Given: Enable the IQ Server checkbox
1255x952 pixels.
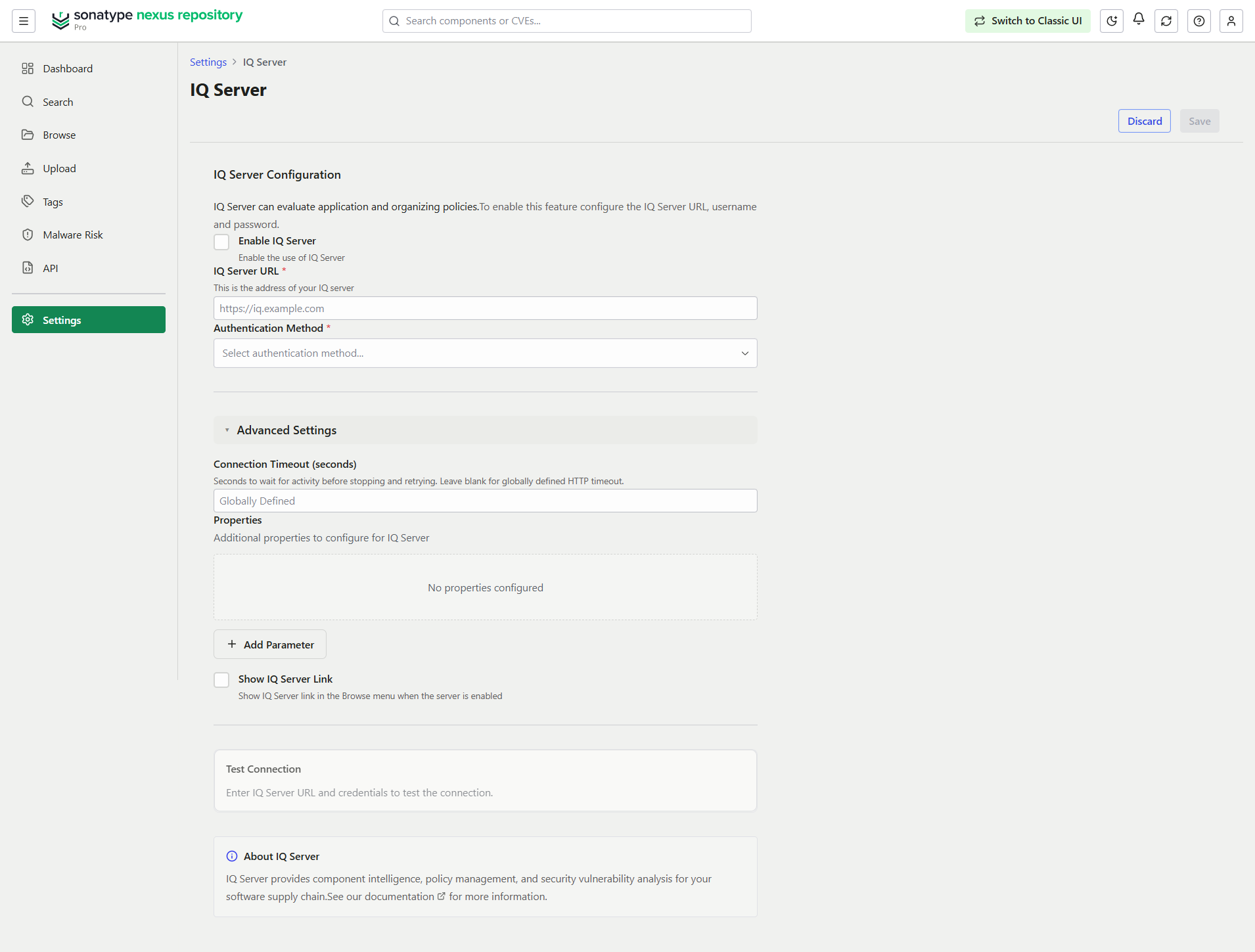Looking at the screenshot, I should point(221,242).
